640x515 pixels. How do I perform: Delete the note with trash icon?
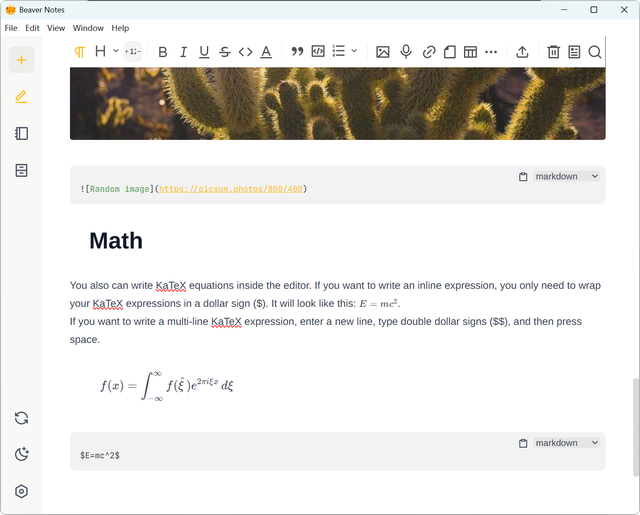553,52
